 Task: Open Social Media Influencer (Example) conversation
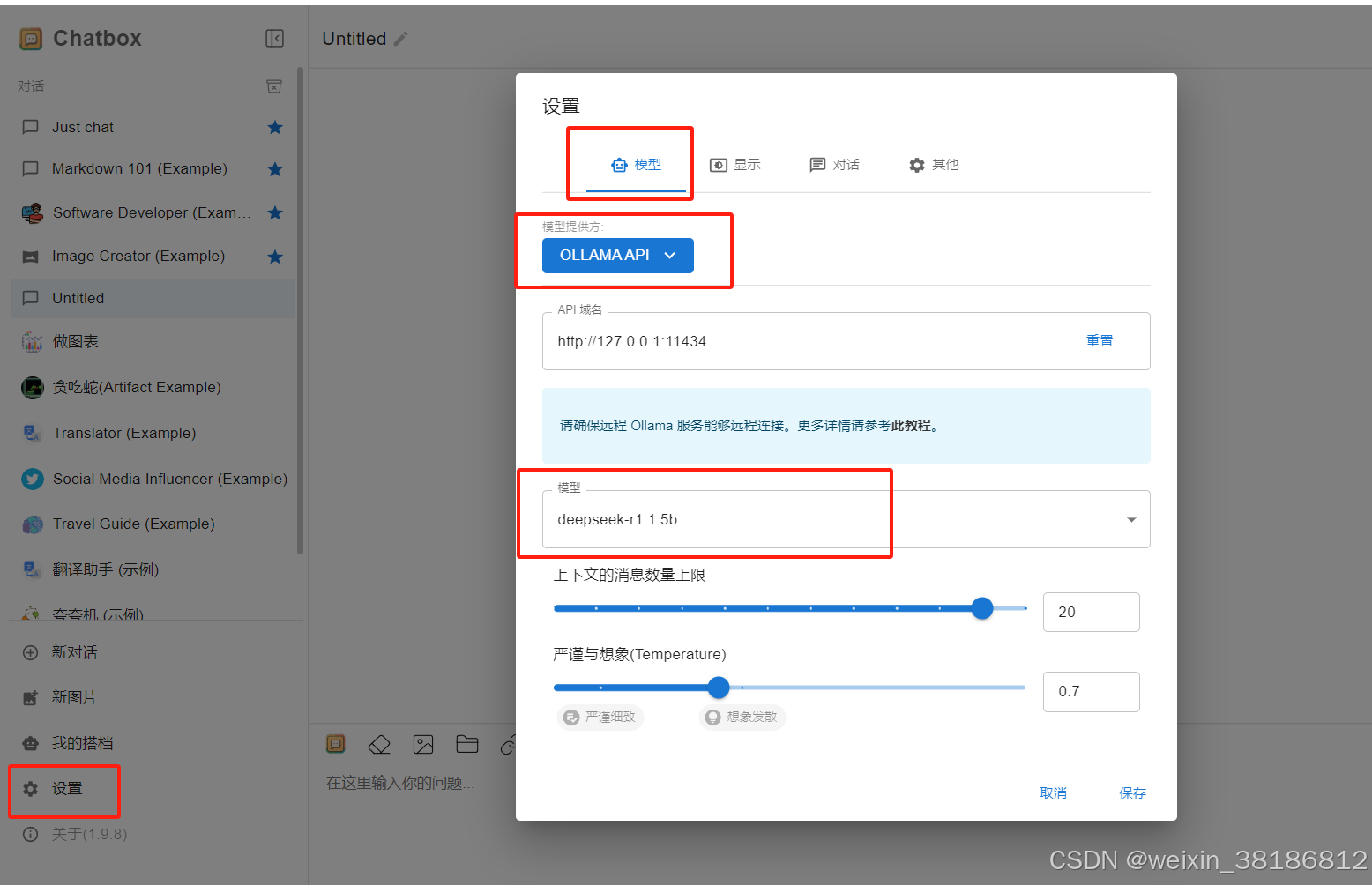(153, 479)
